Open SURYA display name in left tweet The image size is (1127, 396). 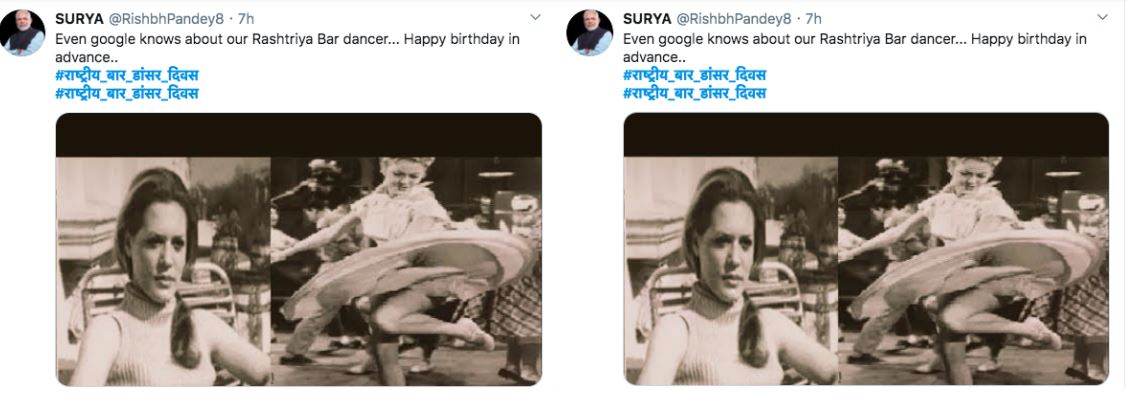pyautogui.click(x=80, y=19)
